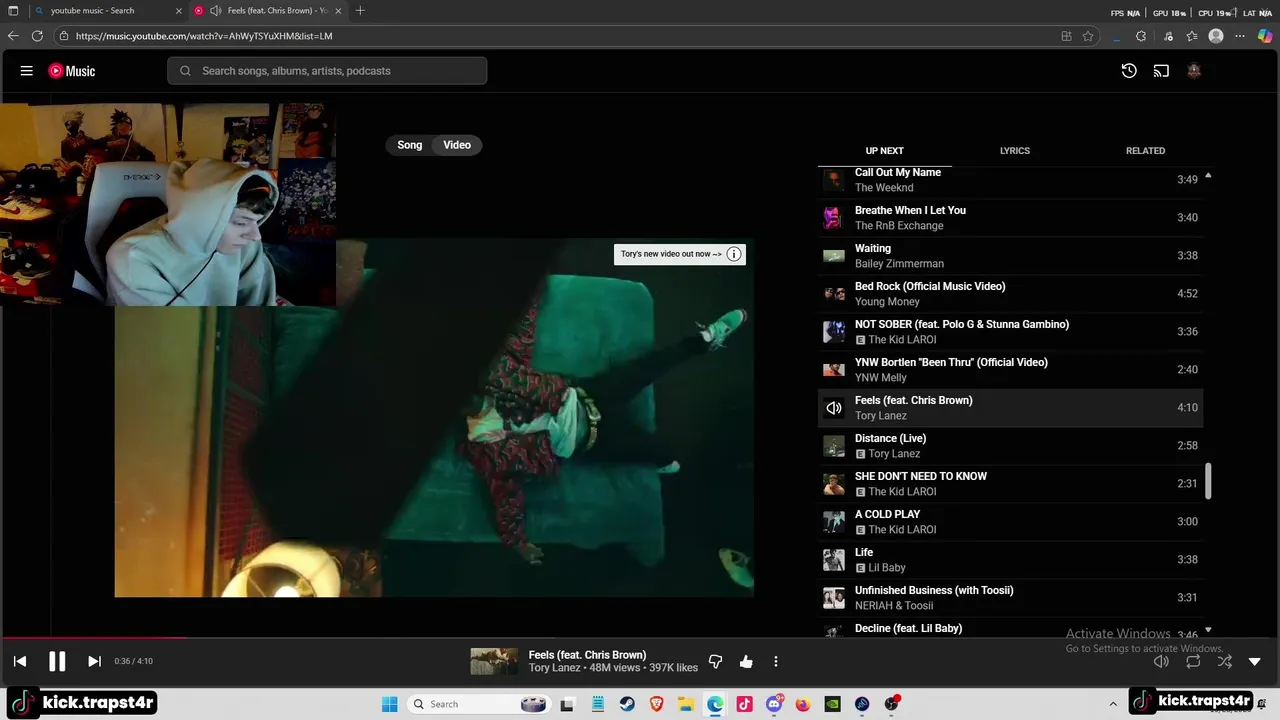Skip to the previous track
This screenshot has height=720, width=1280.
point(20,661)
